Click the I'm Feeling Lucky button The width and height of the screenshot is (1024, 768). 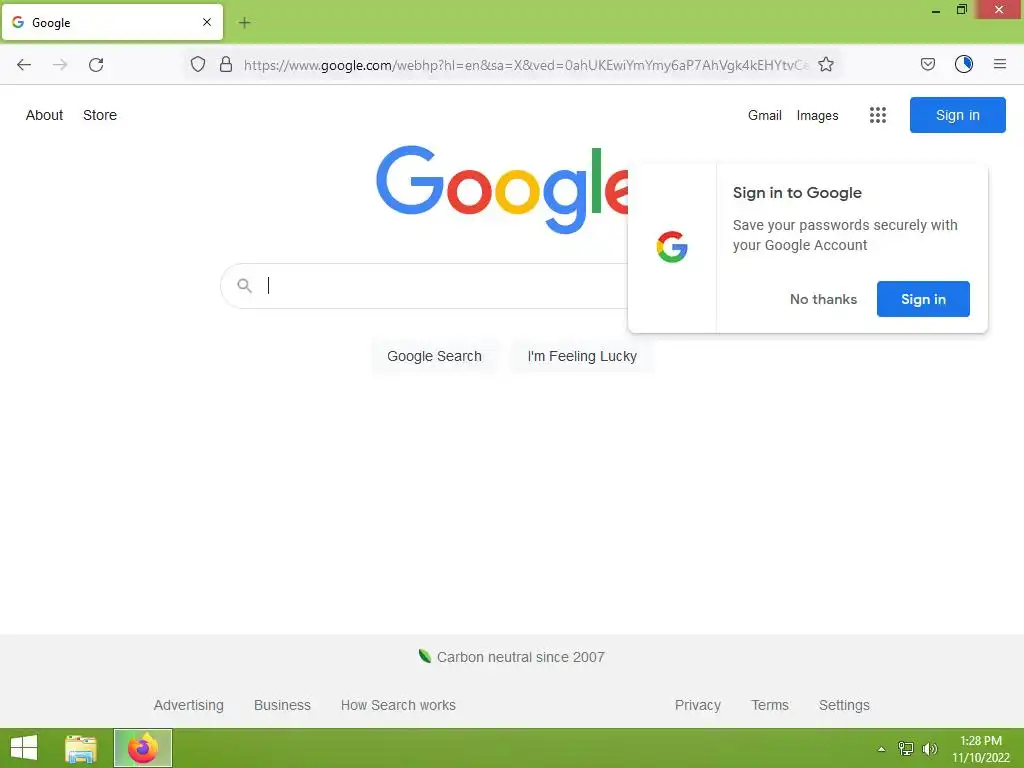click(582, 356)
